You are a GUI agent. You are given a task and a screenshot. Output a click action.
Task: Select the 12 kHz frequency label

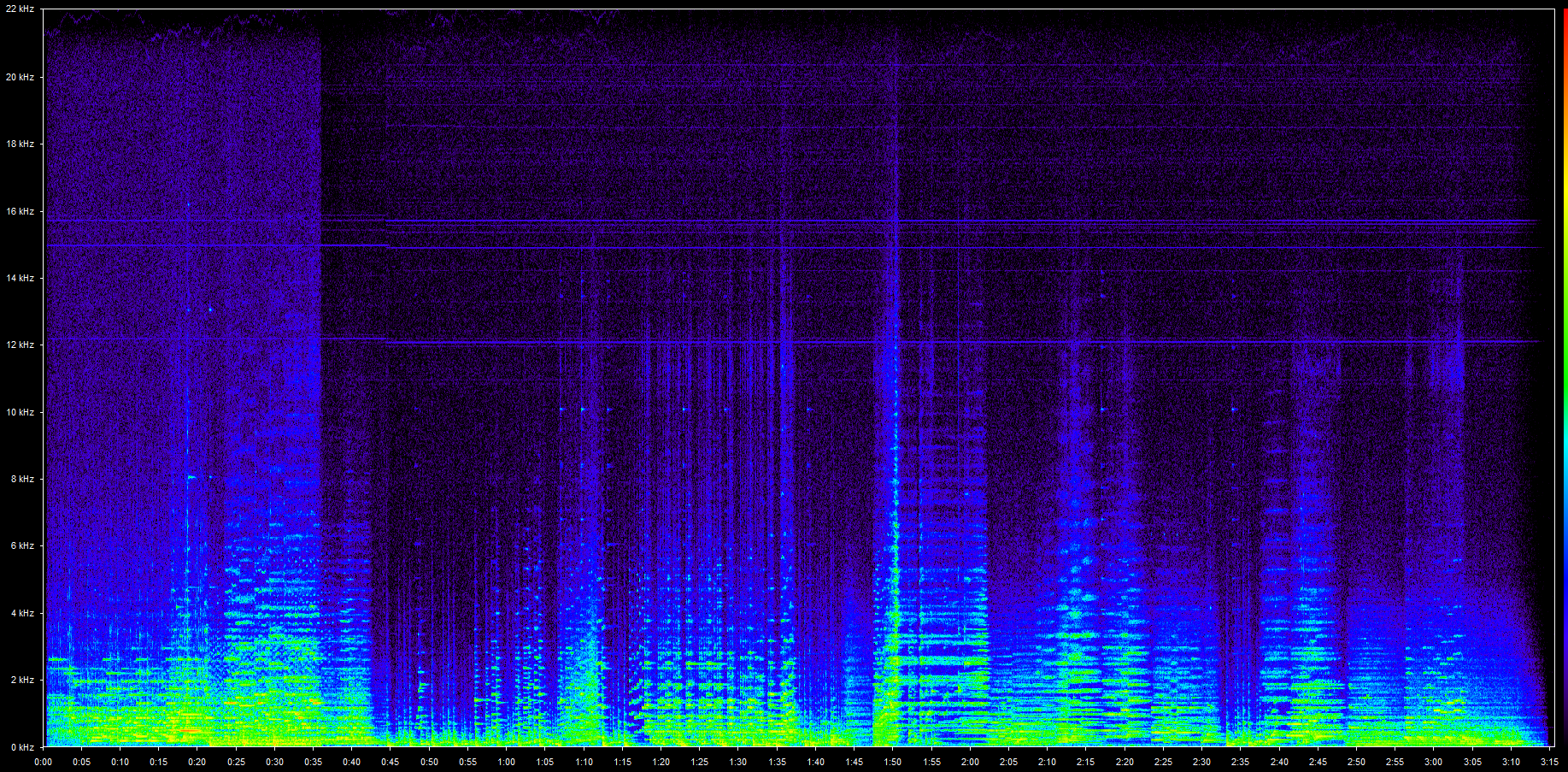[20, 345]
